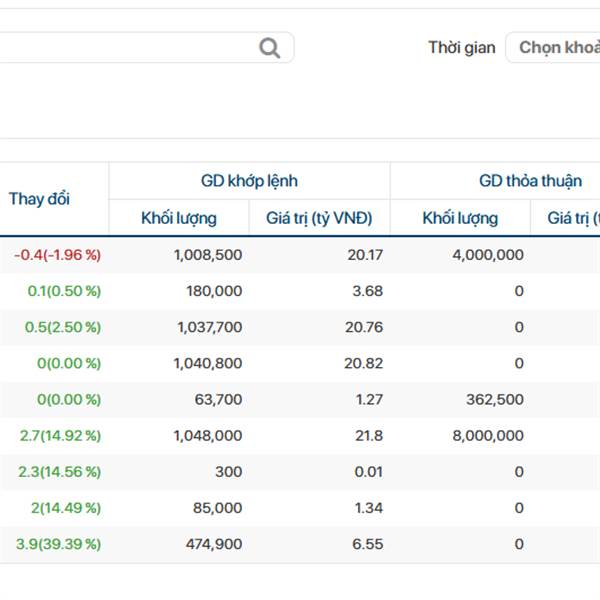The height and width of the screenshot is (600, 600).
Task: Click the 362,500 negotiated volume cell
Action: click(494, 399)
